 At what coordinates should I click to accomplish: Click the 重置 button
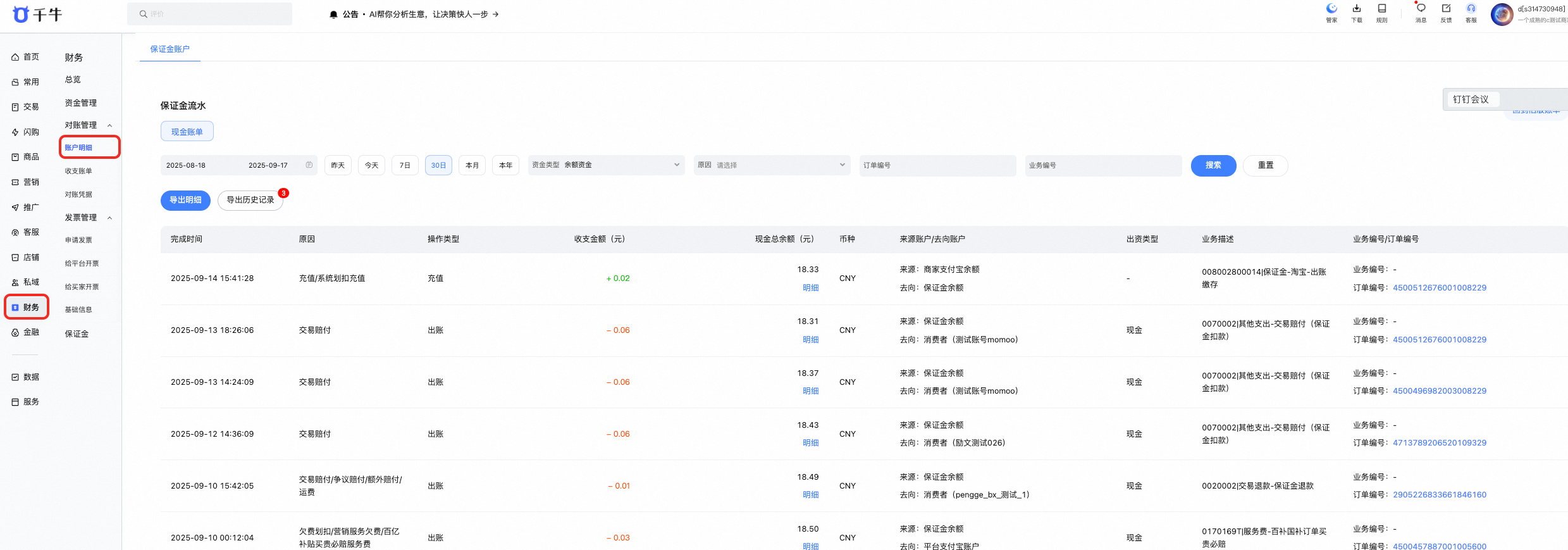pos(1266,165)
